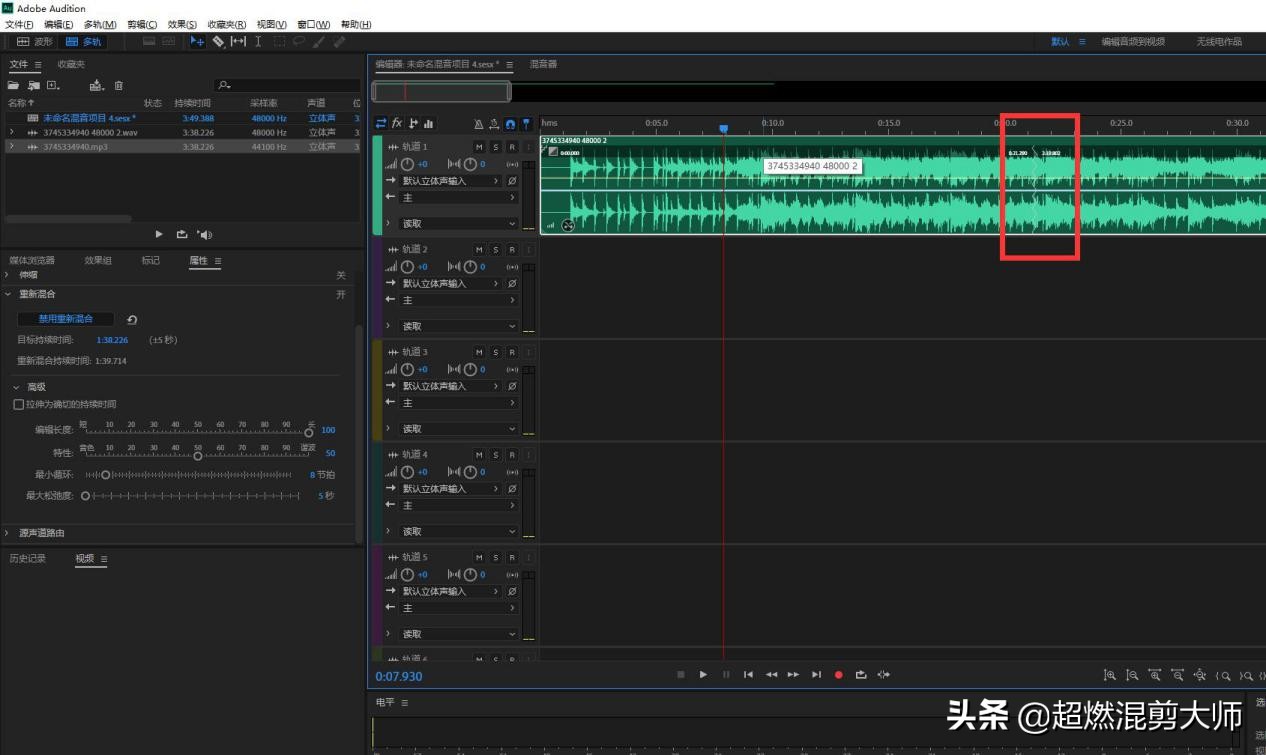Toggle snapping magnet icon

pyautogui.click(x=510, y=124)
